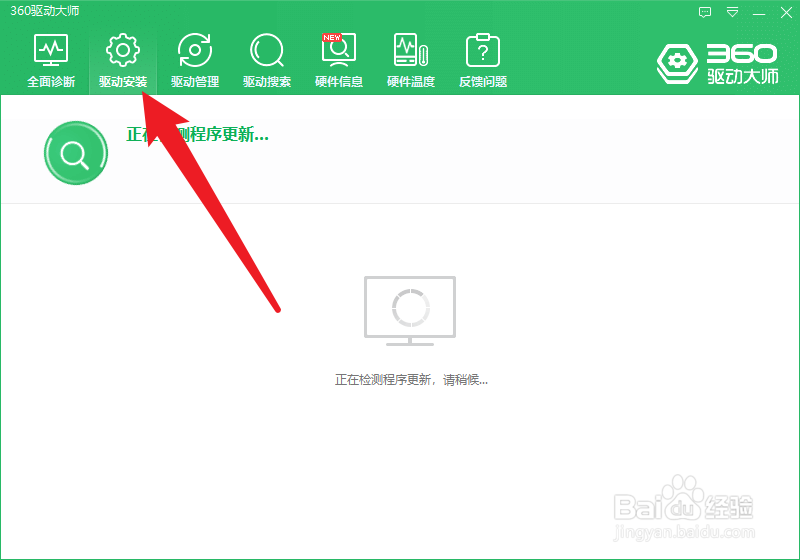Close the 360驱动大师 window
The image size is (800, 560).
[786, 12]
